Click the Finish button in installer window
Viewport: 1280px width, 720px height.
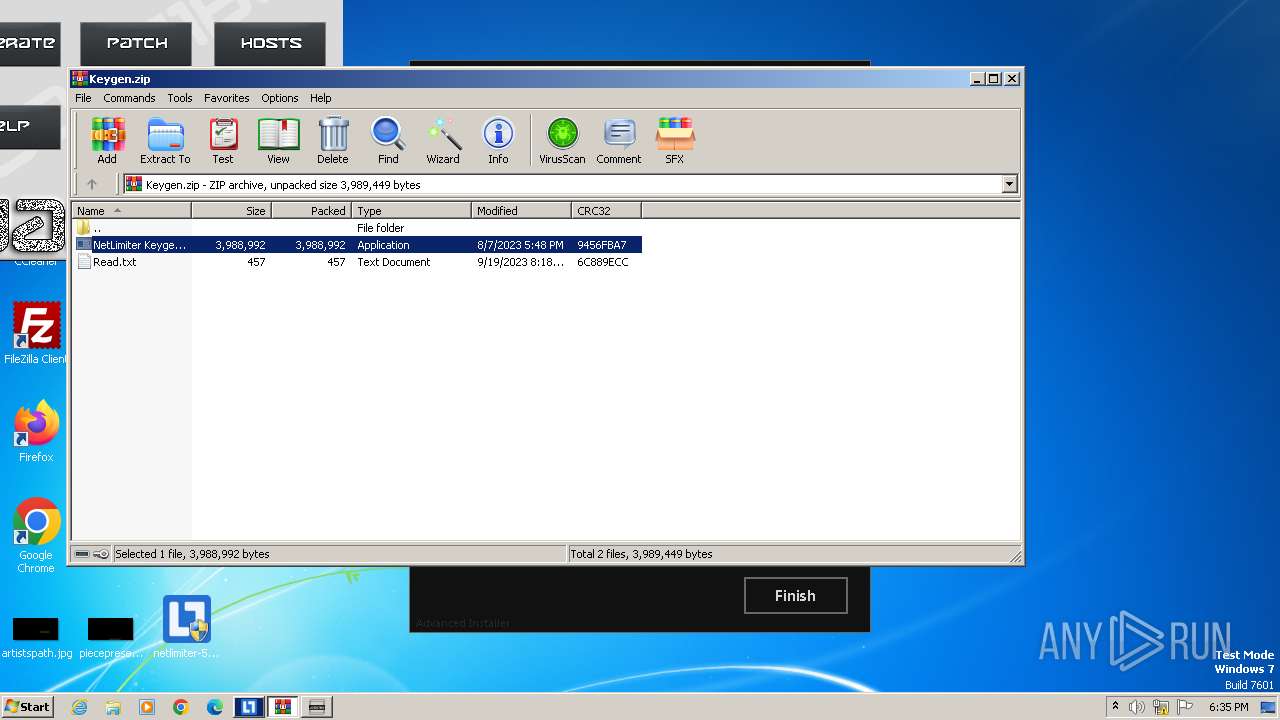click(795, 595)
